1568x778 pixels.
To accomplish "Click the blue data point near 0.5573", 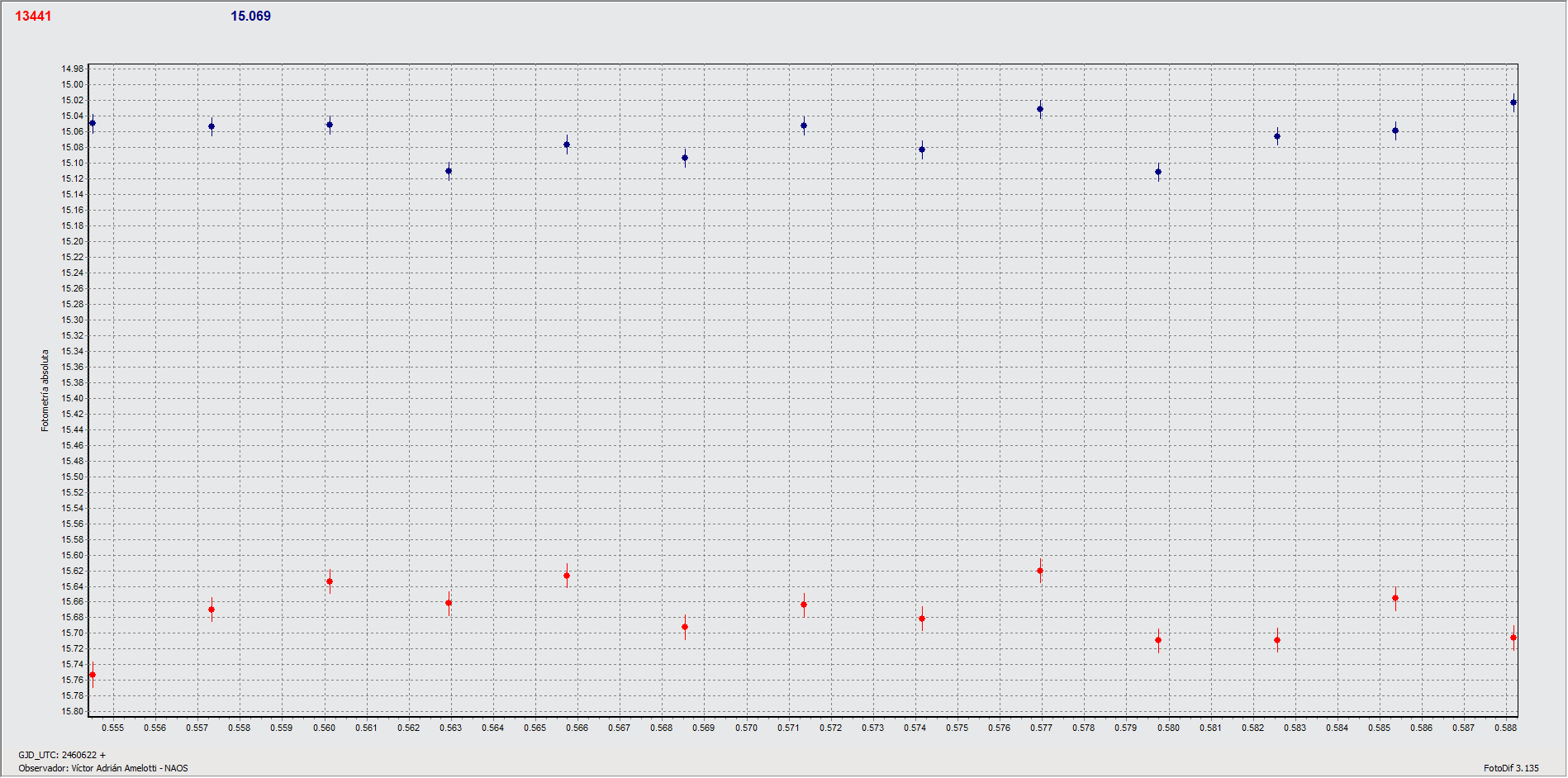I will (x=211, y=126).
